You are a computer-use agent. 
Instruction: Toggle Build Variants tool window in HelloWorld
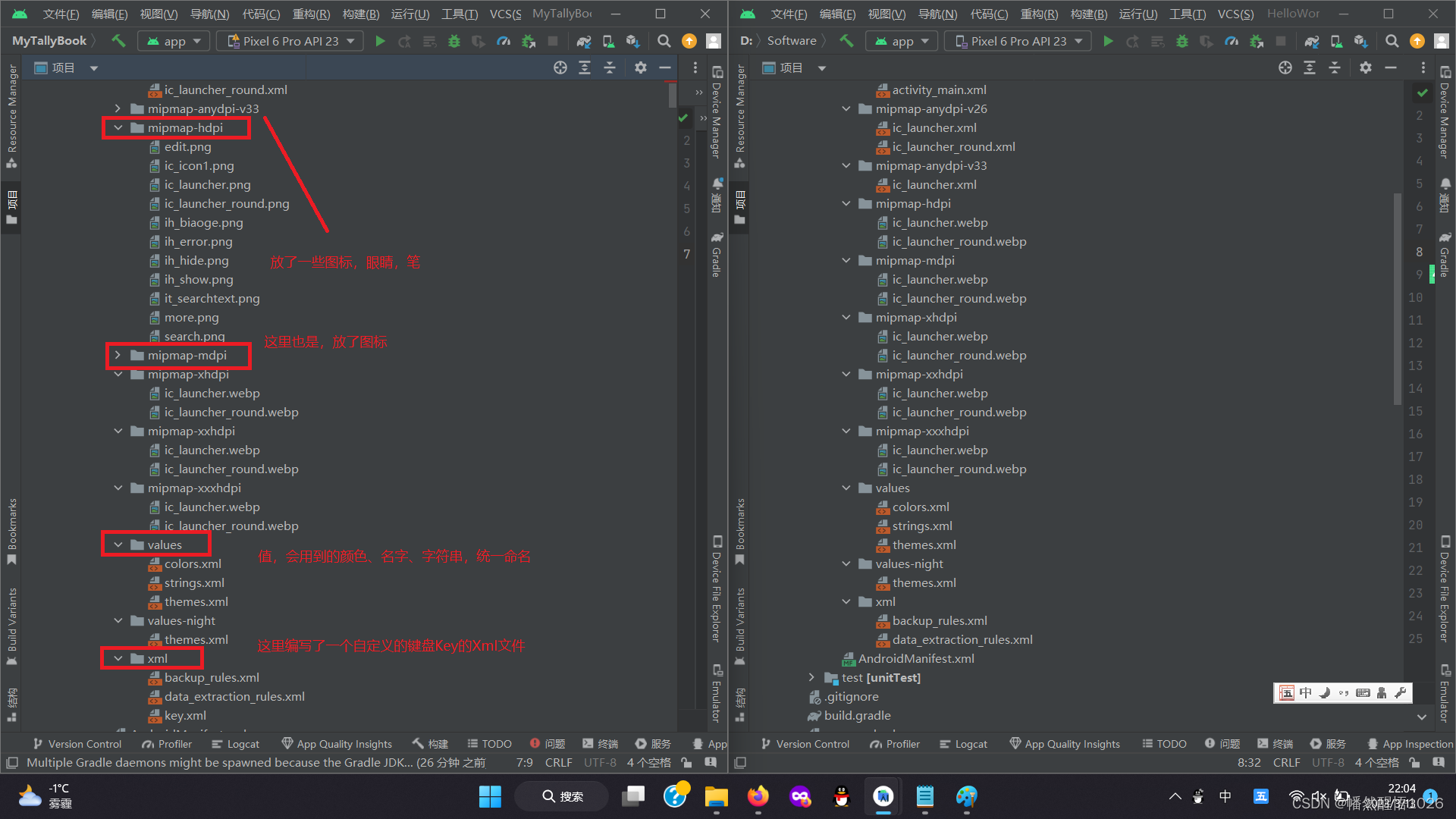pos(740,622)
